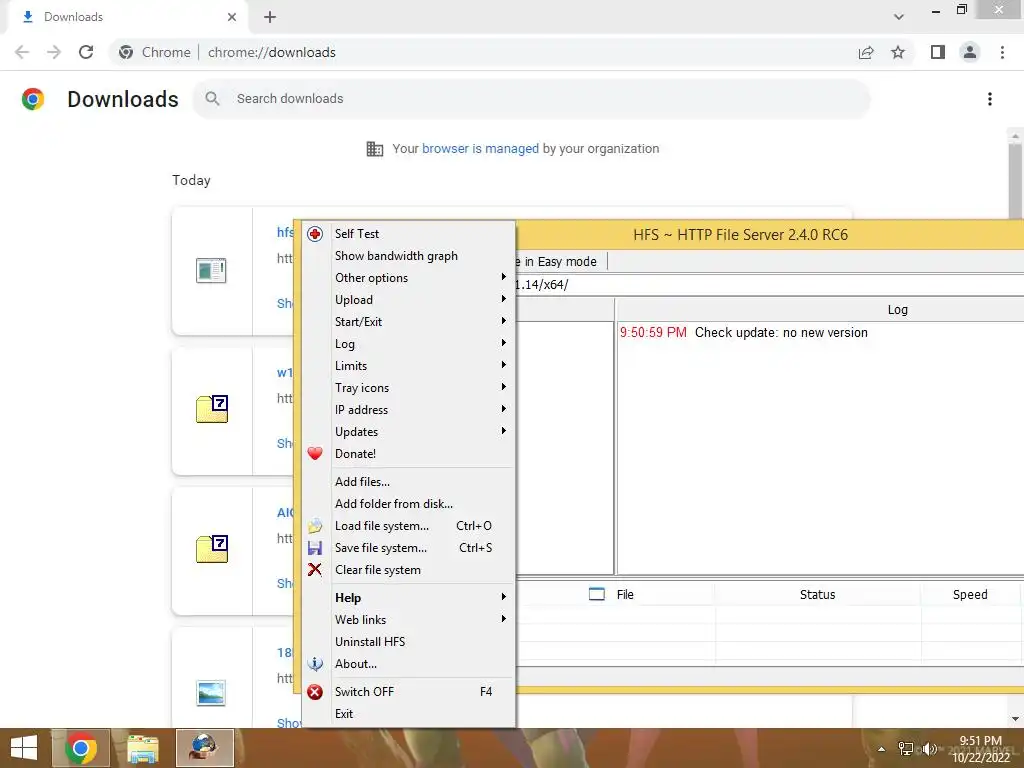Click the image file thumbnail of last download
Screen dimensions: 1024x768
click(211, 693)
